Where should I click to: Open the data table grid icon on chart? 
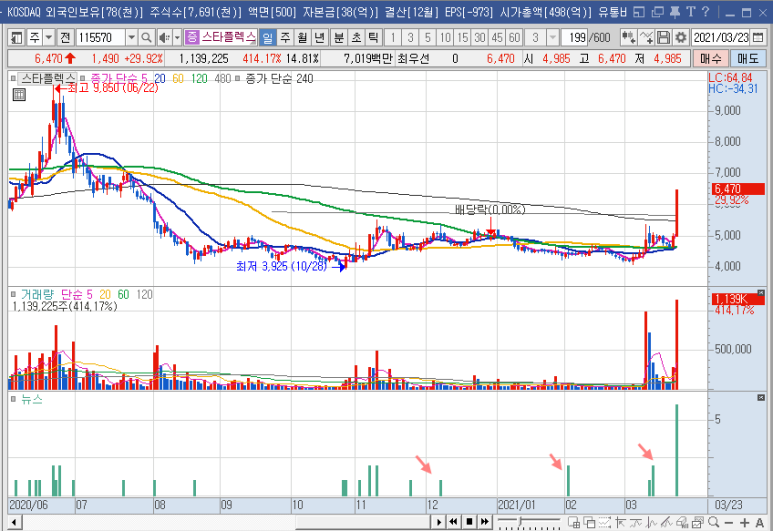coord(19,95)
